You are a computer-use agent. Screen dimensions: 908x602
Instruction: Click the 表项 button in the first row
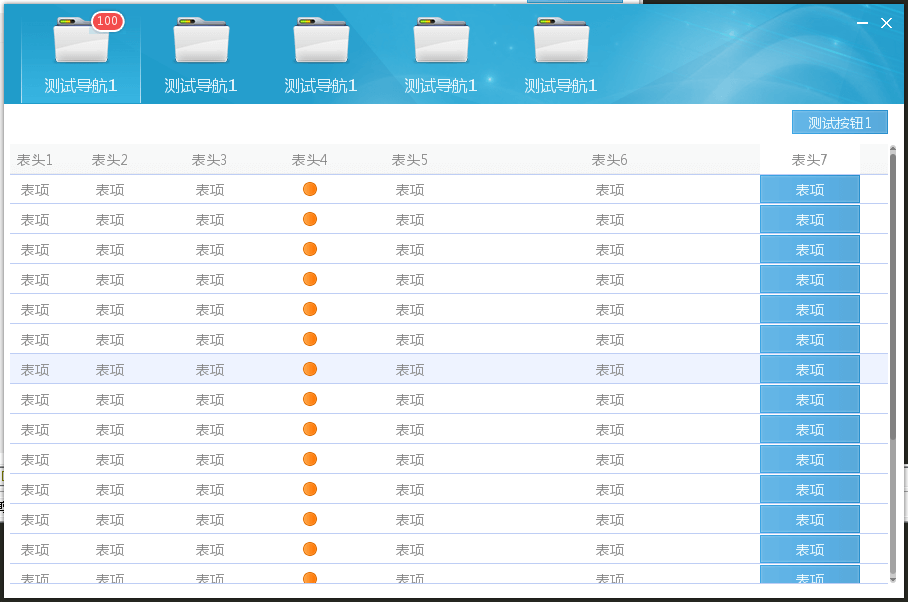click(x=809, y=189)
